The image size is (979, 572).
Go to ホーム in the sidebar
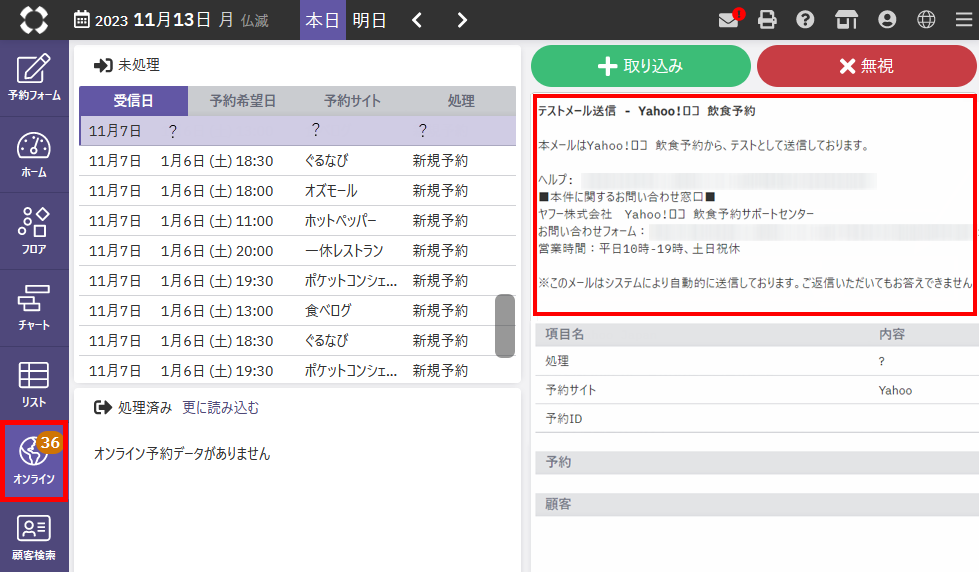point(34,155)
